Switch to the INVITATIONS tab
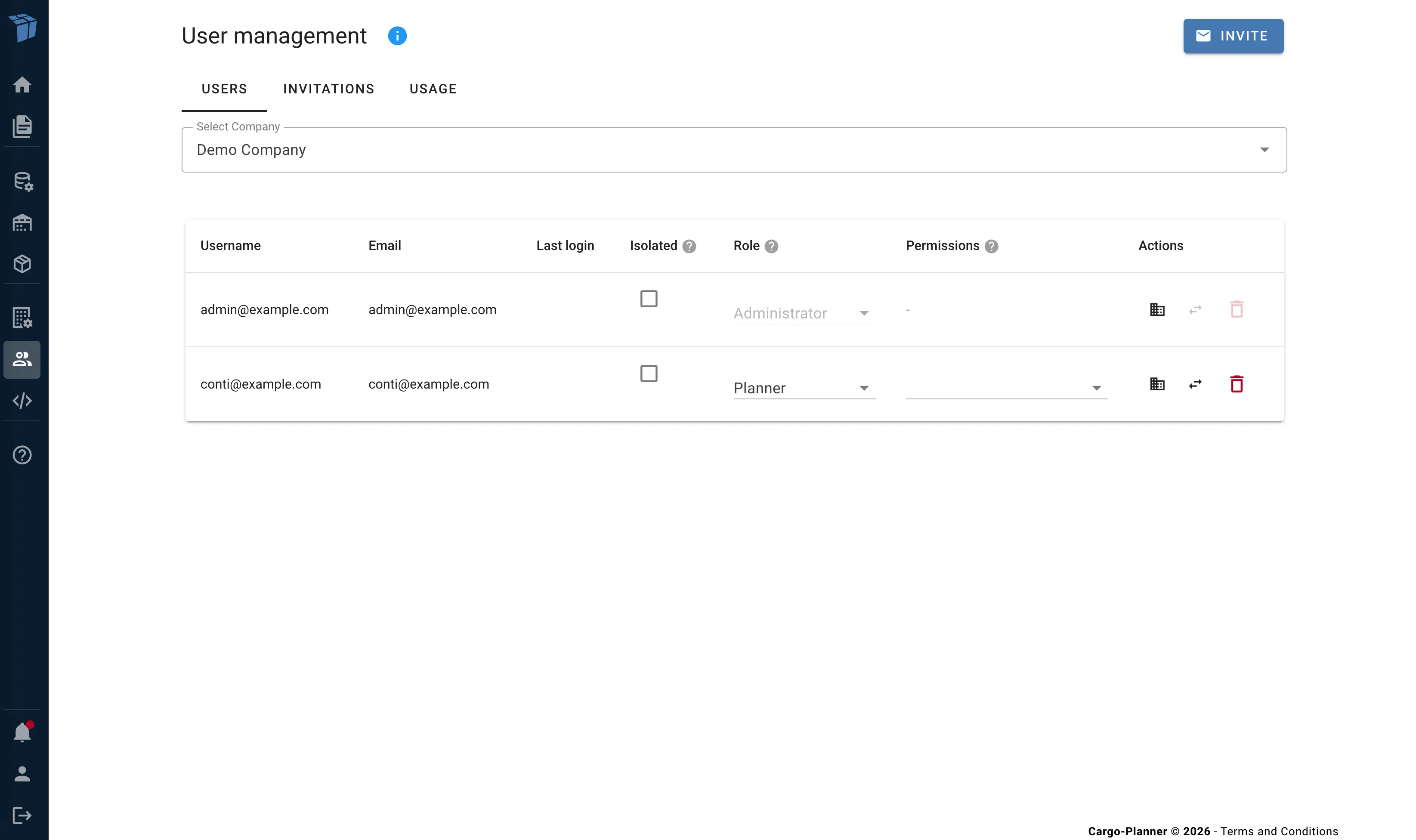Screen dimensions: 1416x840 tap(329, 89)
